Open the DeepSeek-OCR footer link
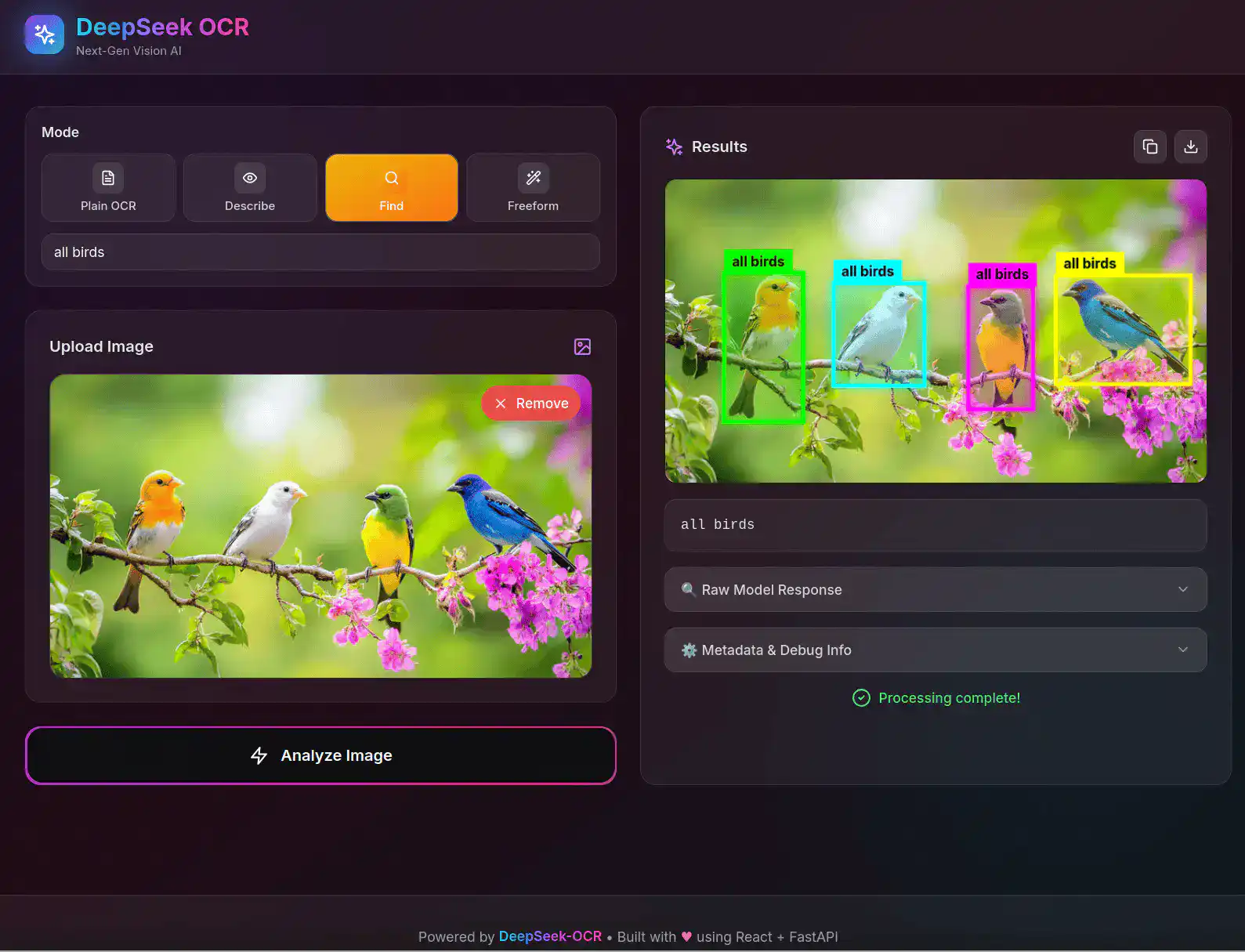Viewport: 1245px width, 952px height. tap(550, 936)
